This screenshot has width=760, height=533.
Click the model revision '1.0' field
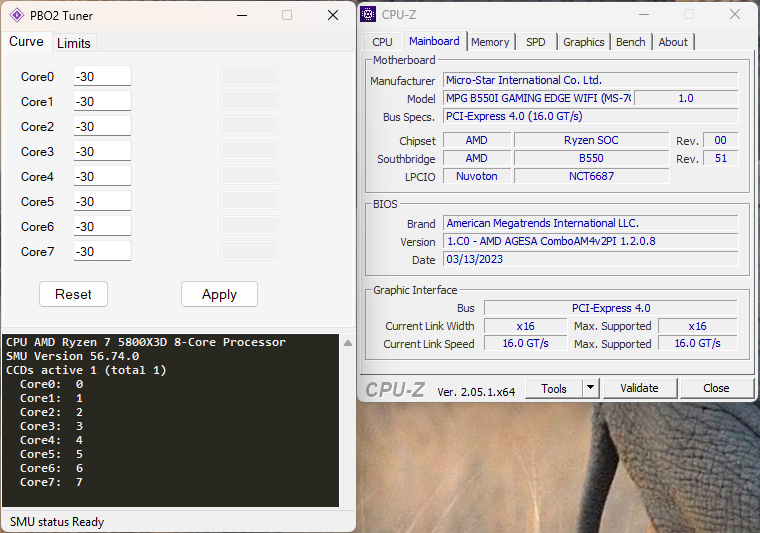point(686,98)
